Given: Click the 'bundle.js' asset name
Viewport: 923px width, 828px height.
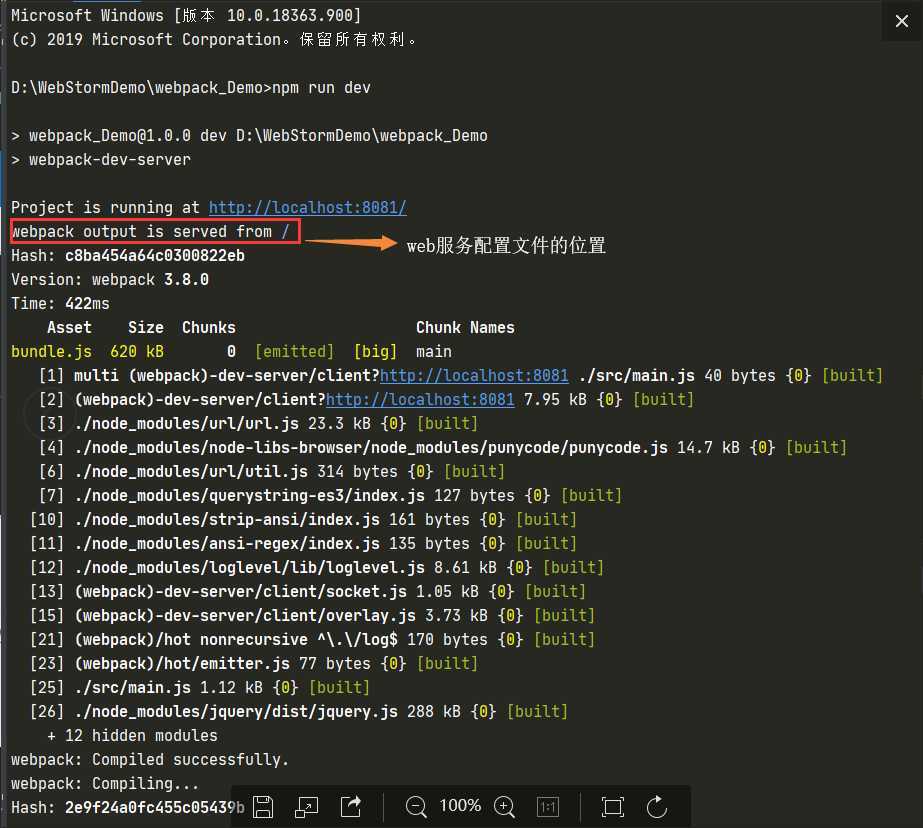Looking at the screenshot, I should [x=51, y=351].
